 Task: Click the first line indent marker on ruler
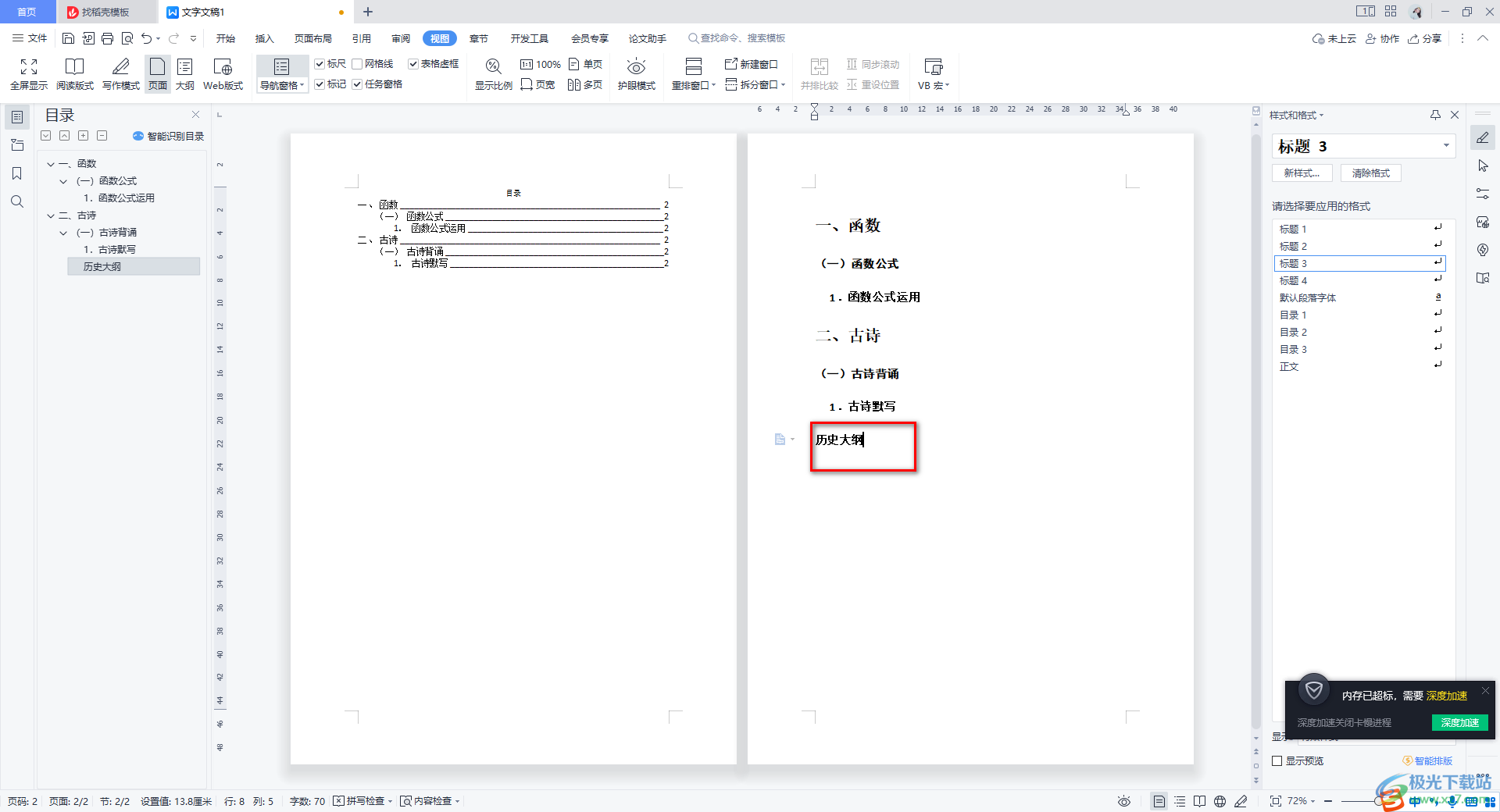(814, 107)
